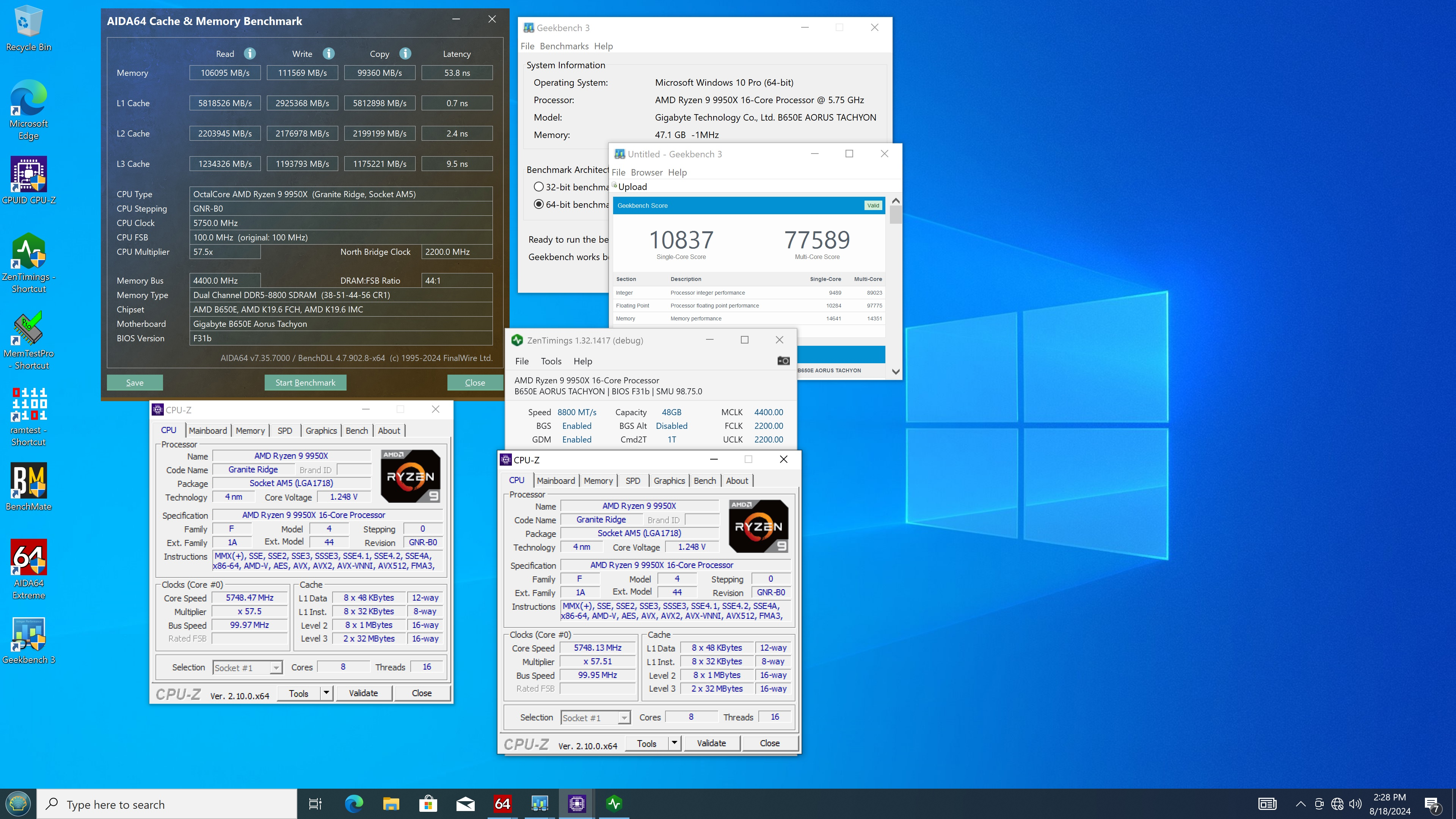Screen dimensions: 1456x819
Task: Click the Tools button in right CPU-Z
Action: point(646,743)
